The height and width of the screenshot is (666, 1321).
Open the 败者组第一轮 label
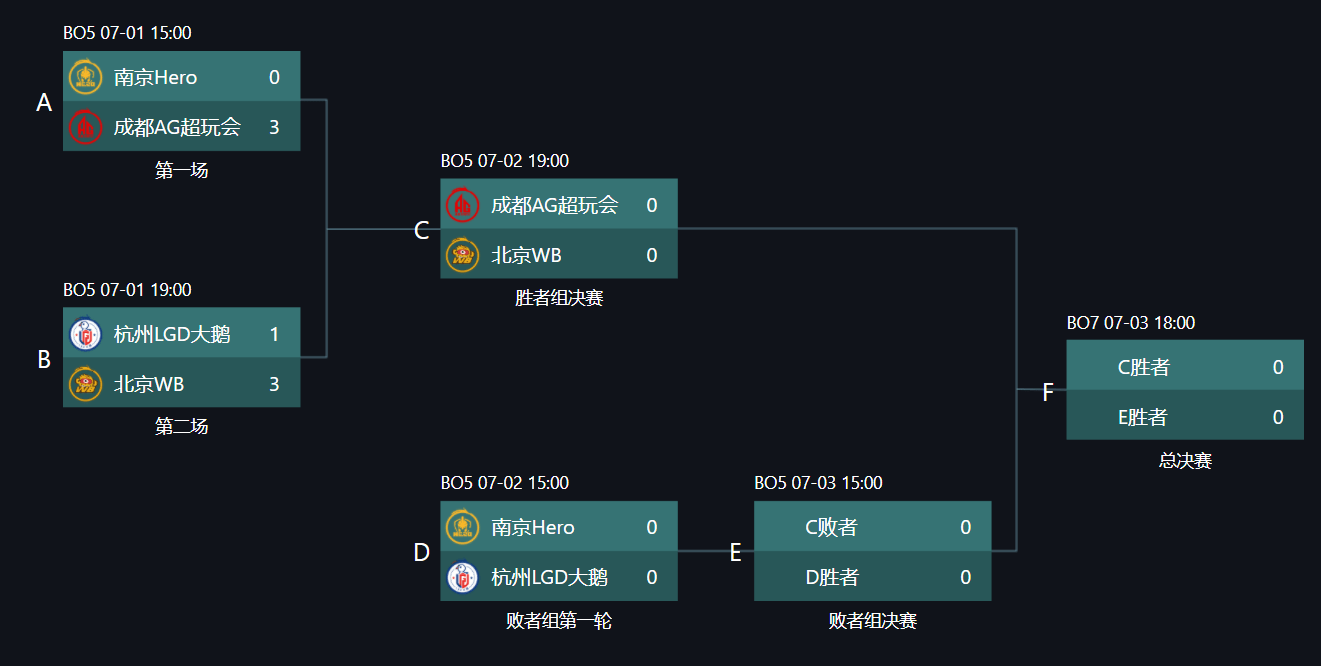[559, 621]
